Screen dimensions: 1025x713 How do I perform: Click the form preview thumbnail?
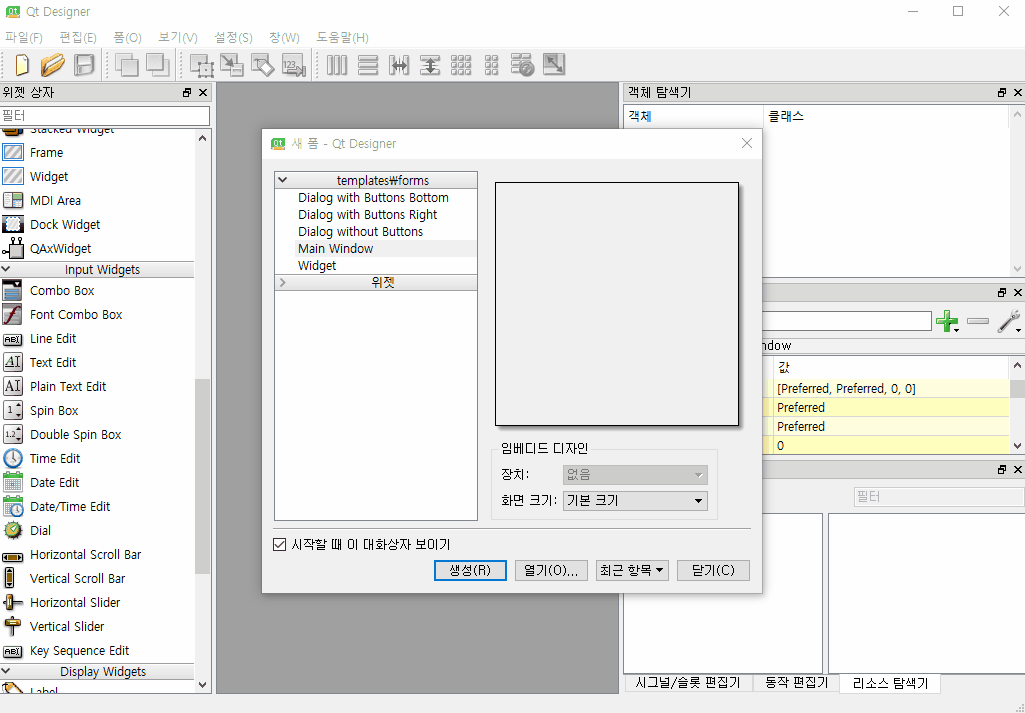pyautogui.click(x=616, y=304)
